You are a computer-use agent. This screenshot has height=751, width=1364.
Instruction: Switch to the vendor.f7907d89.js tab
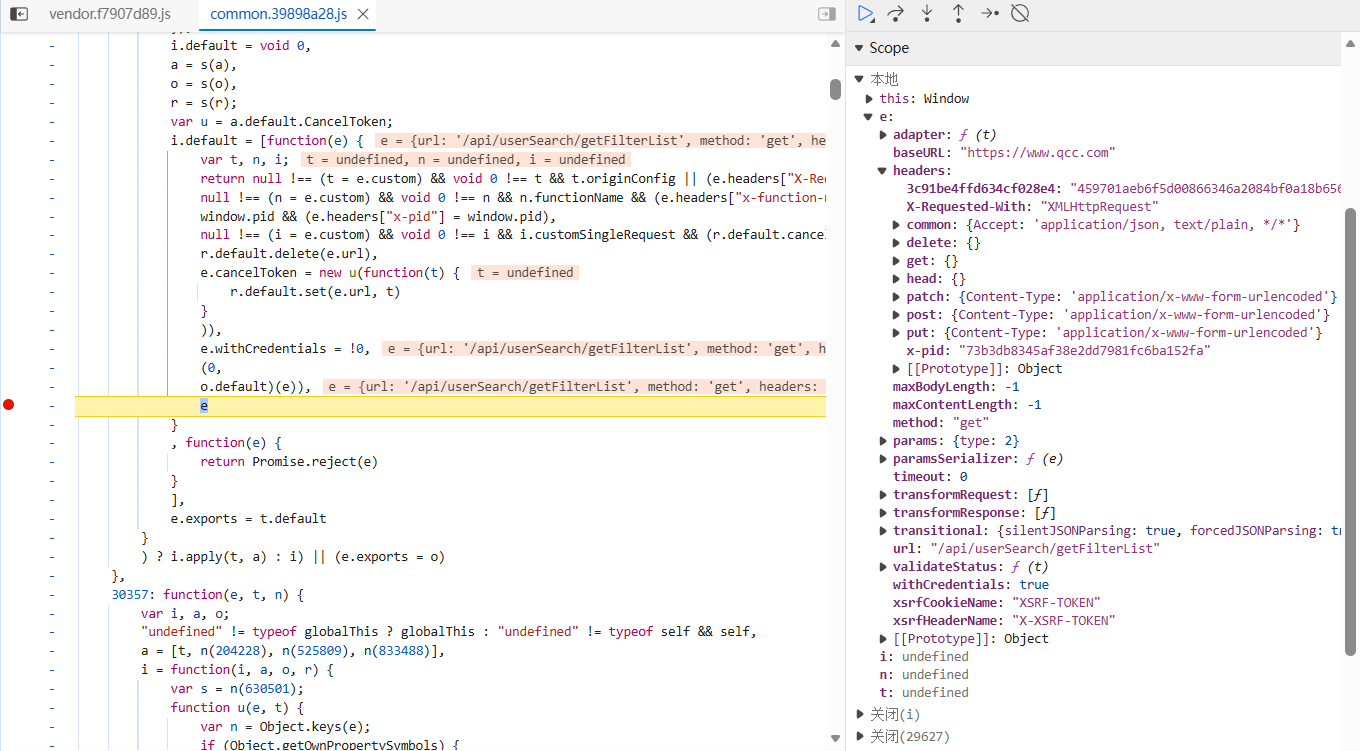[x=109, y=14]
